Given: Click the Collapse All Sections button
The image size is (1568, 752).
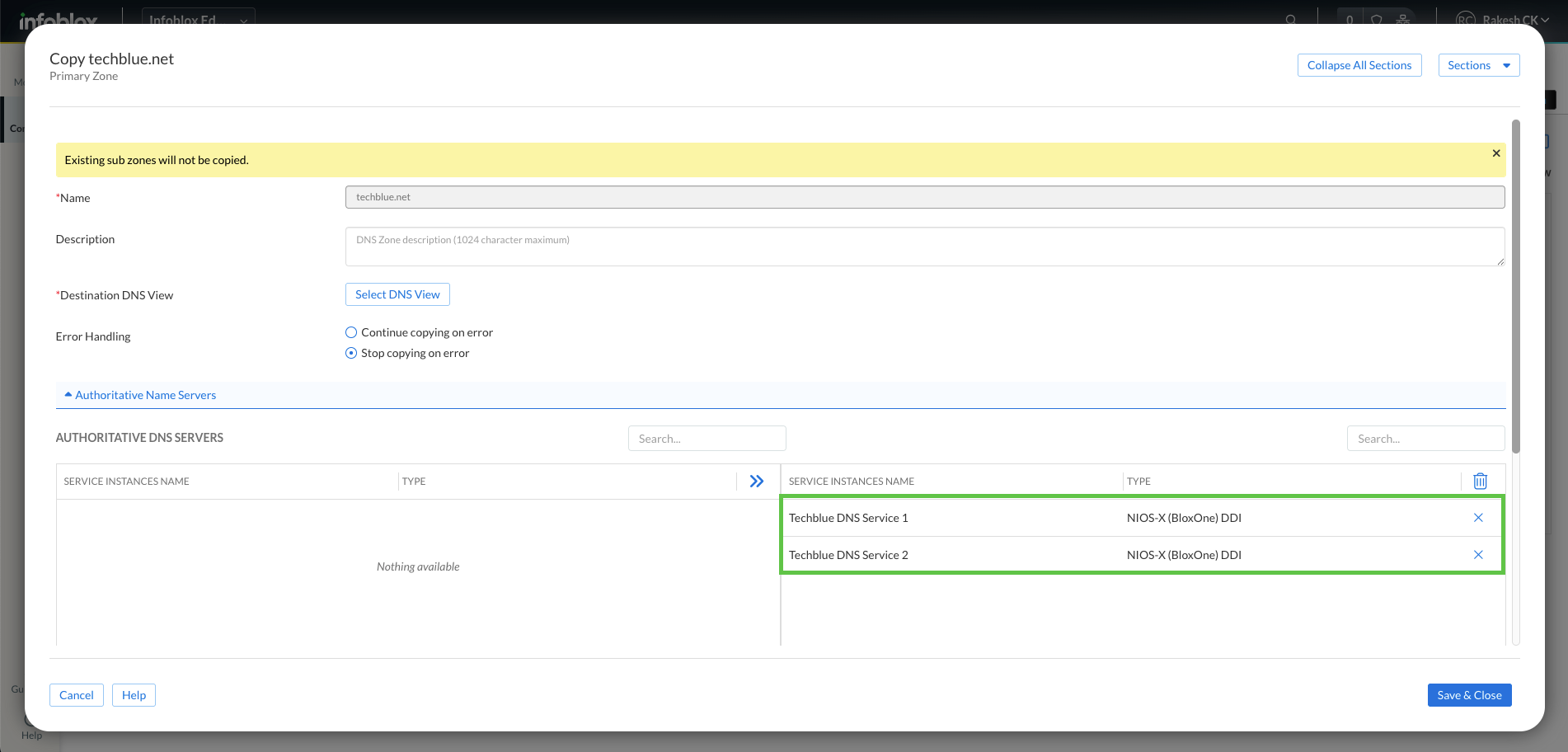Looking at the screenshot, I should click(x=1359, y=65).
